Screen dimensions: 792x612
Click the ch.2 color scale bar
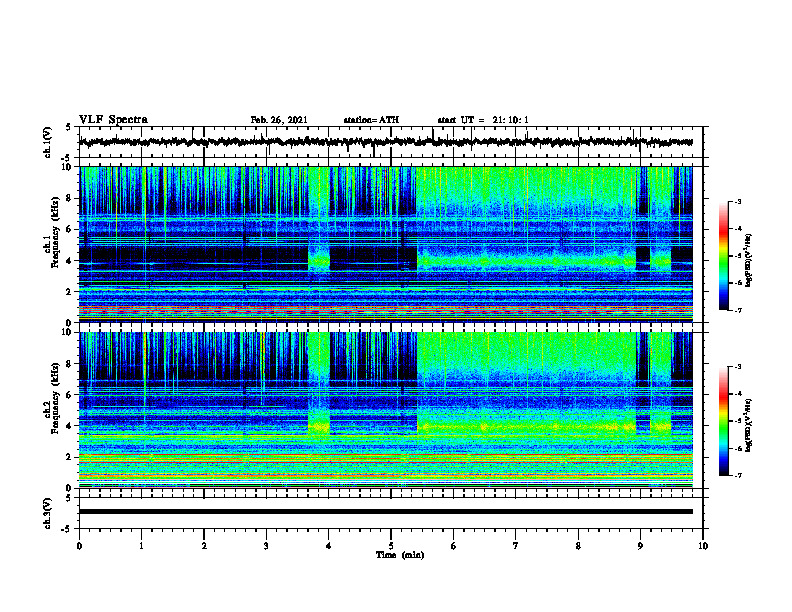pyautogui.click(x=724, y=421)
